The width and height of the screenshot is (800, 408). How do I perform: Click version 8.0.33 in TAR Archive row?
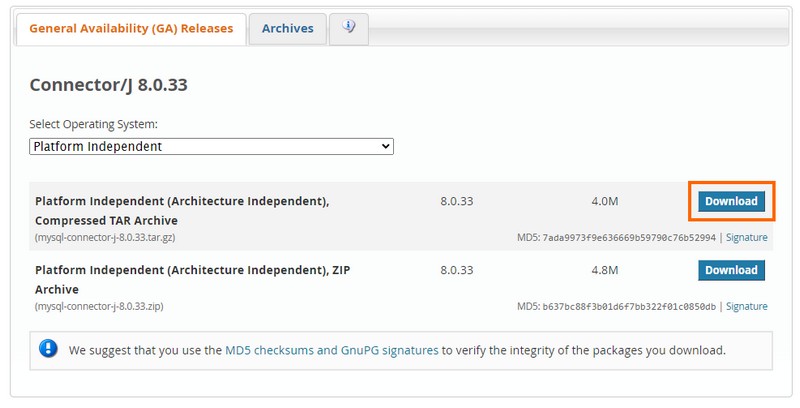457,201
